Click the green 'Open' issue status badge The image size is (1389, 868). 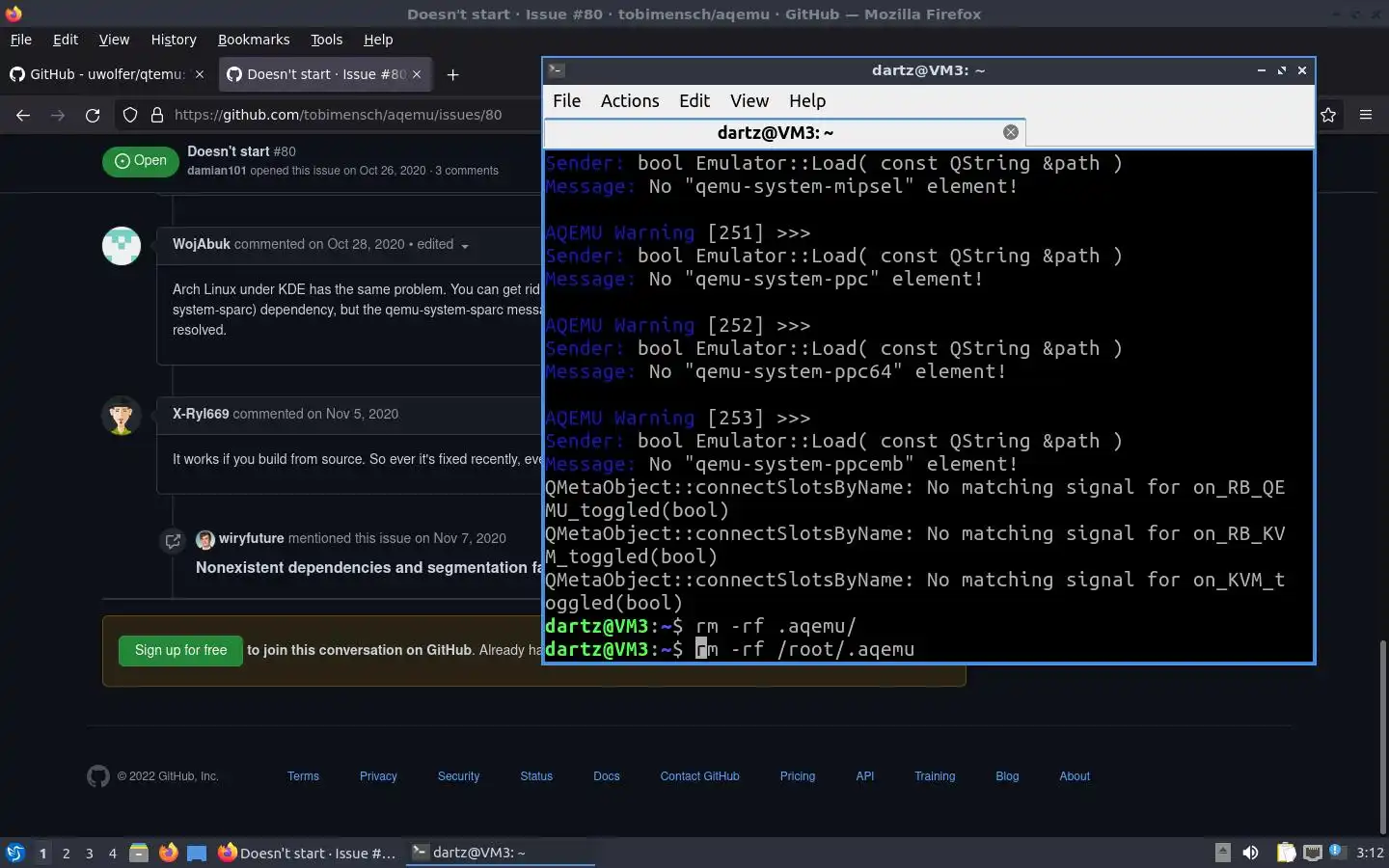pos(141,161)
